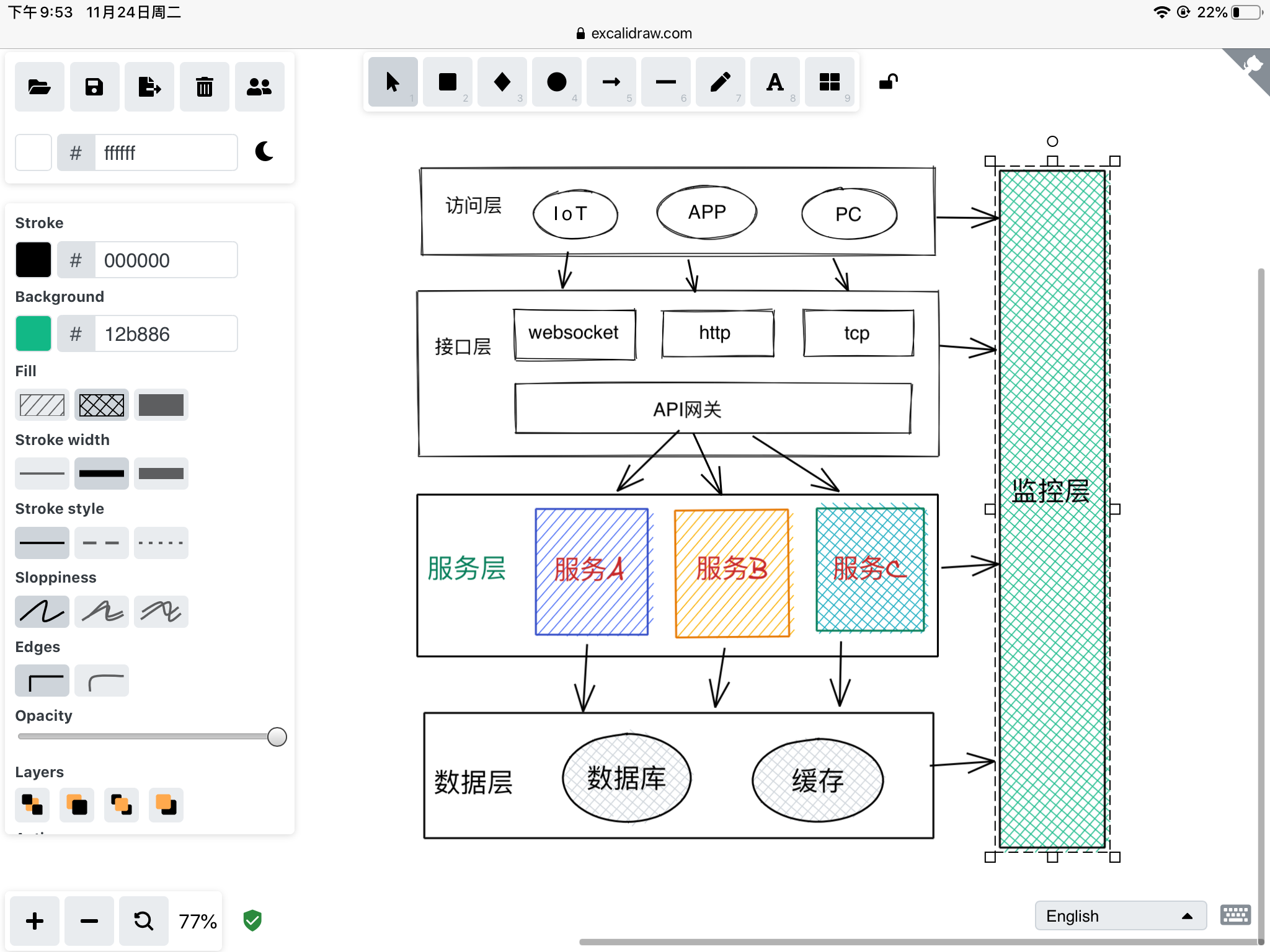Select the 服务C teal rectangle
Image resolution: width=1270 pixels, height=952 pixels.
click(x=871, y=569)
